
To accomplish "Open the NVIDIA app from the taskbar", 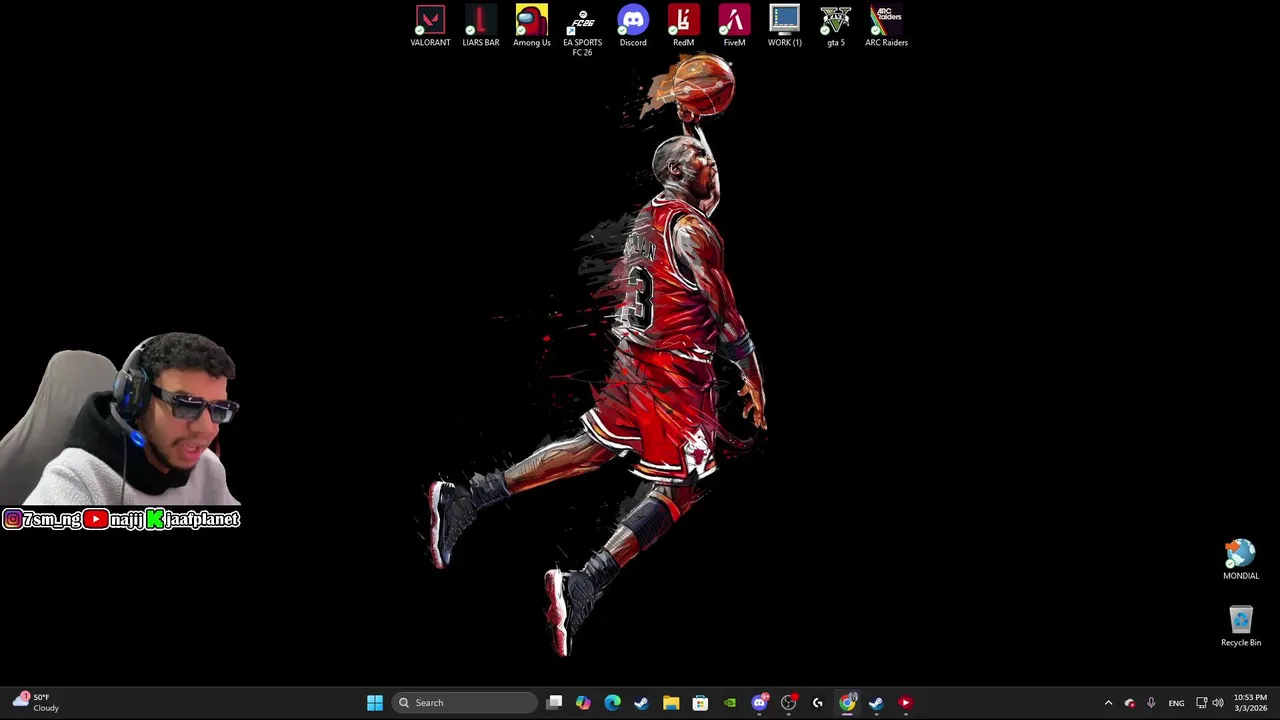I will click(730, 703).
